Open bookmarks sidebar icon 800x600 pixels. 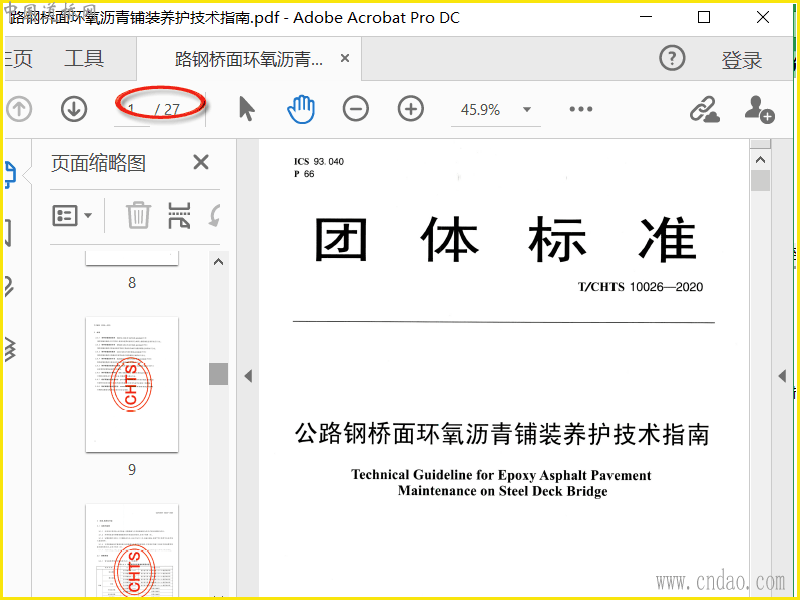[x=8, y=234]
